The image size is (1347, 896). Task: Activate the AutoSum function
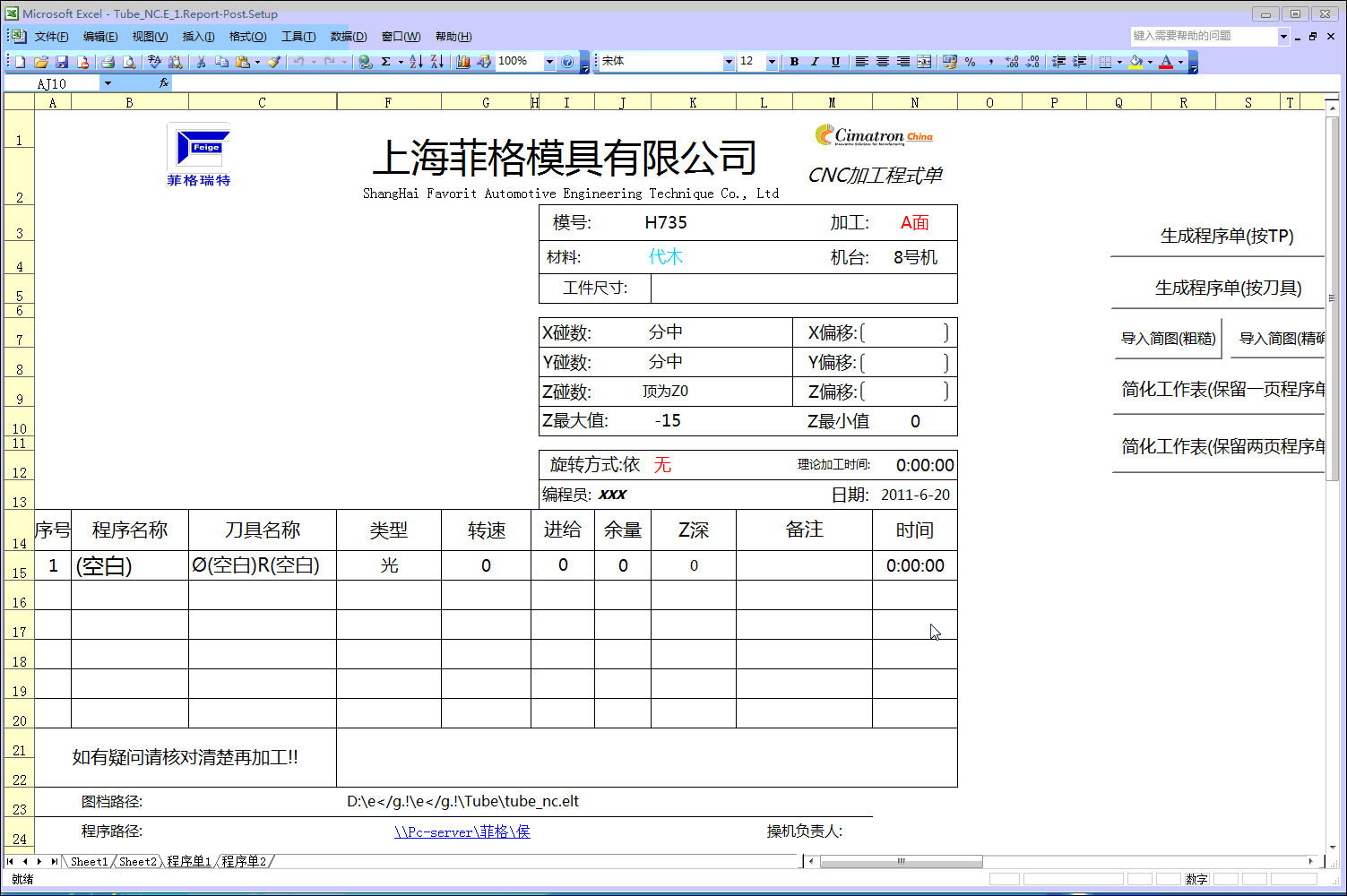tap(385, 62)
